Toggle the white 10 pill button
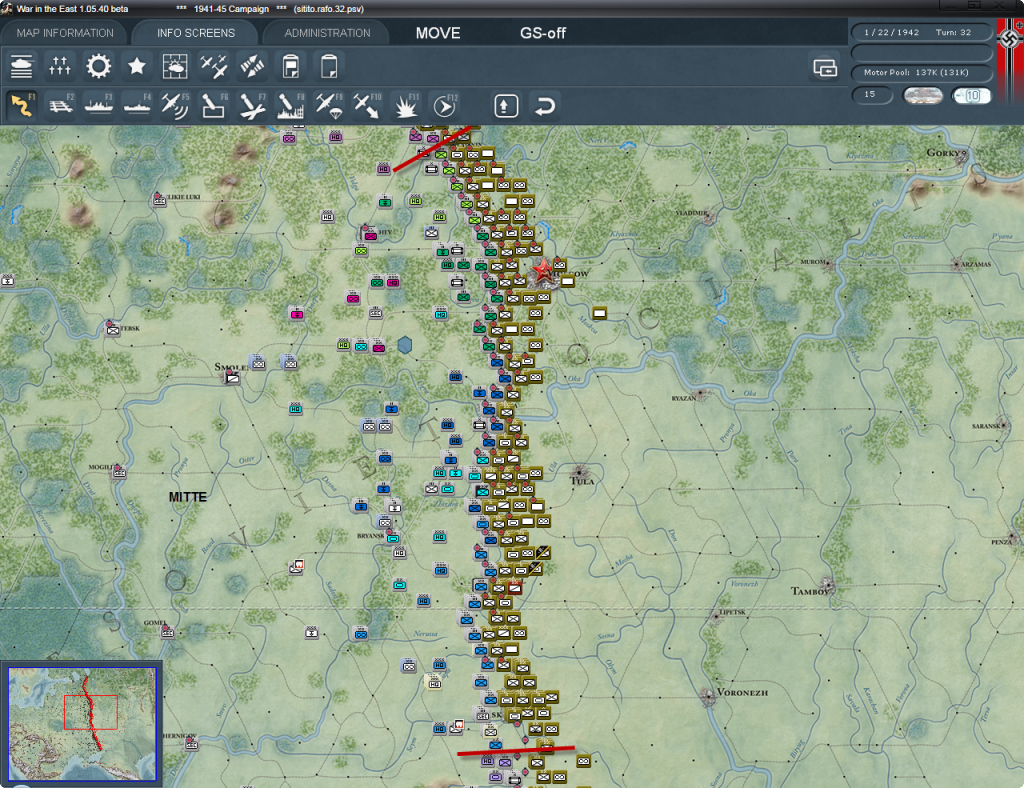 971,96
